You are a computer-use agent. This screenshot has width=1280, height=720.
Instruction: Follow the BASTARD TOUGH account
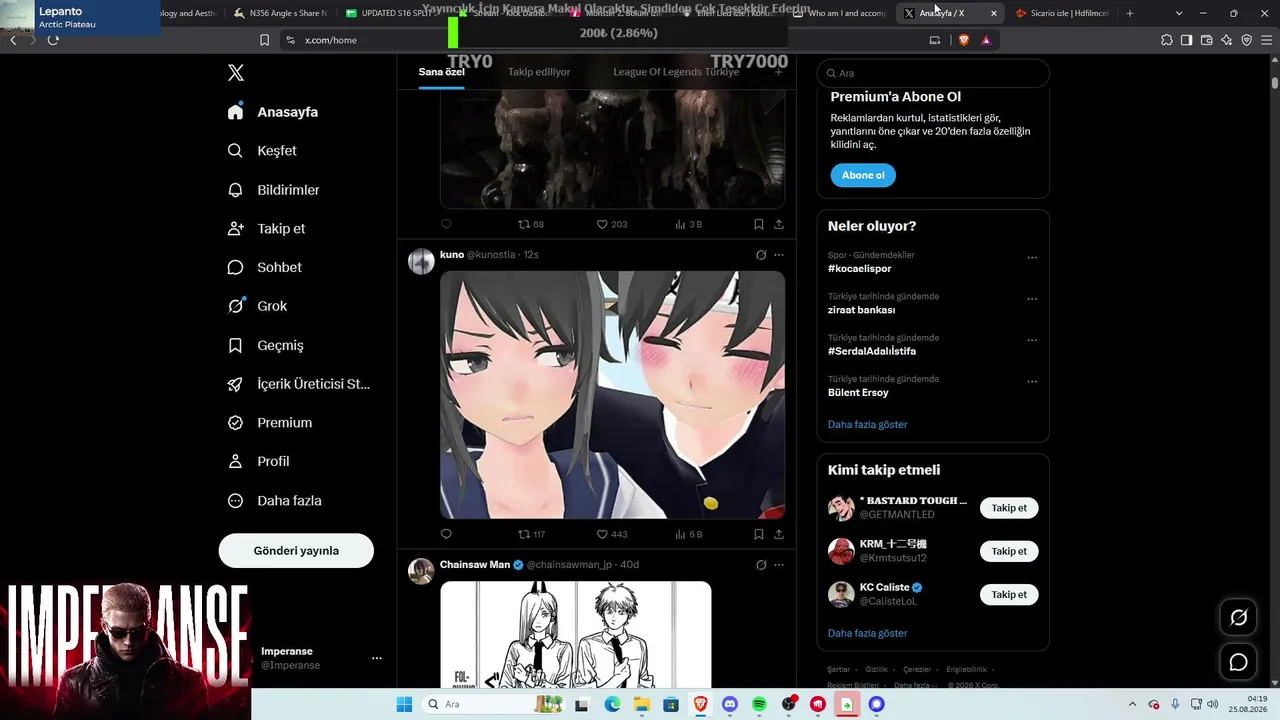(x=1009, y=508)
